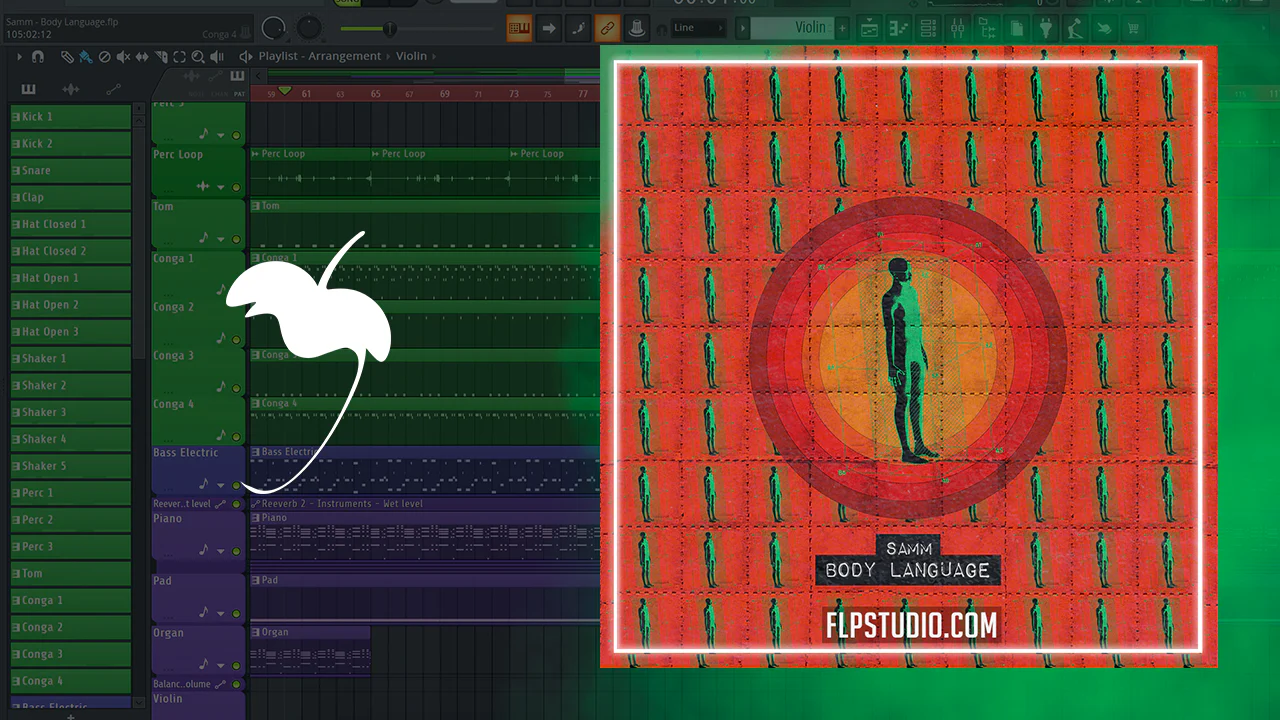Select the Playback speaker tool

point(217,57)
